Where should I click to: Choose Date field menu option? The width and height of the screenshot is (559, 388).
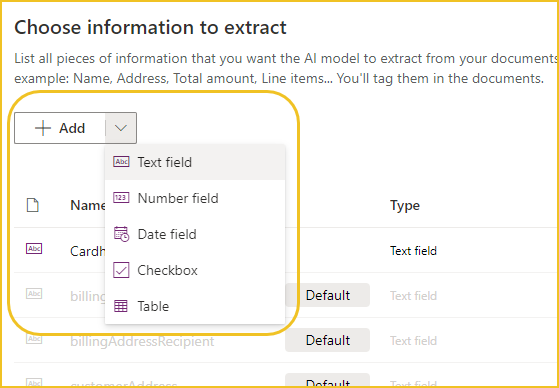(195, 234)
